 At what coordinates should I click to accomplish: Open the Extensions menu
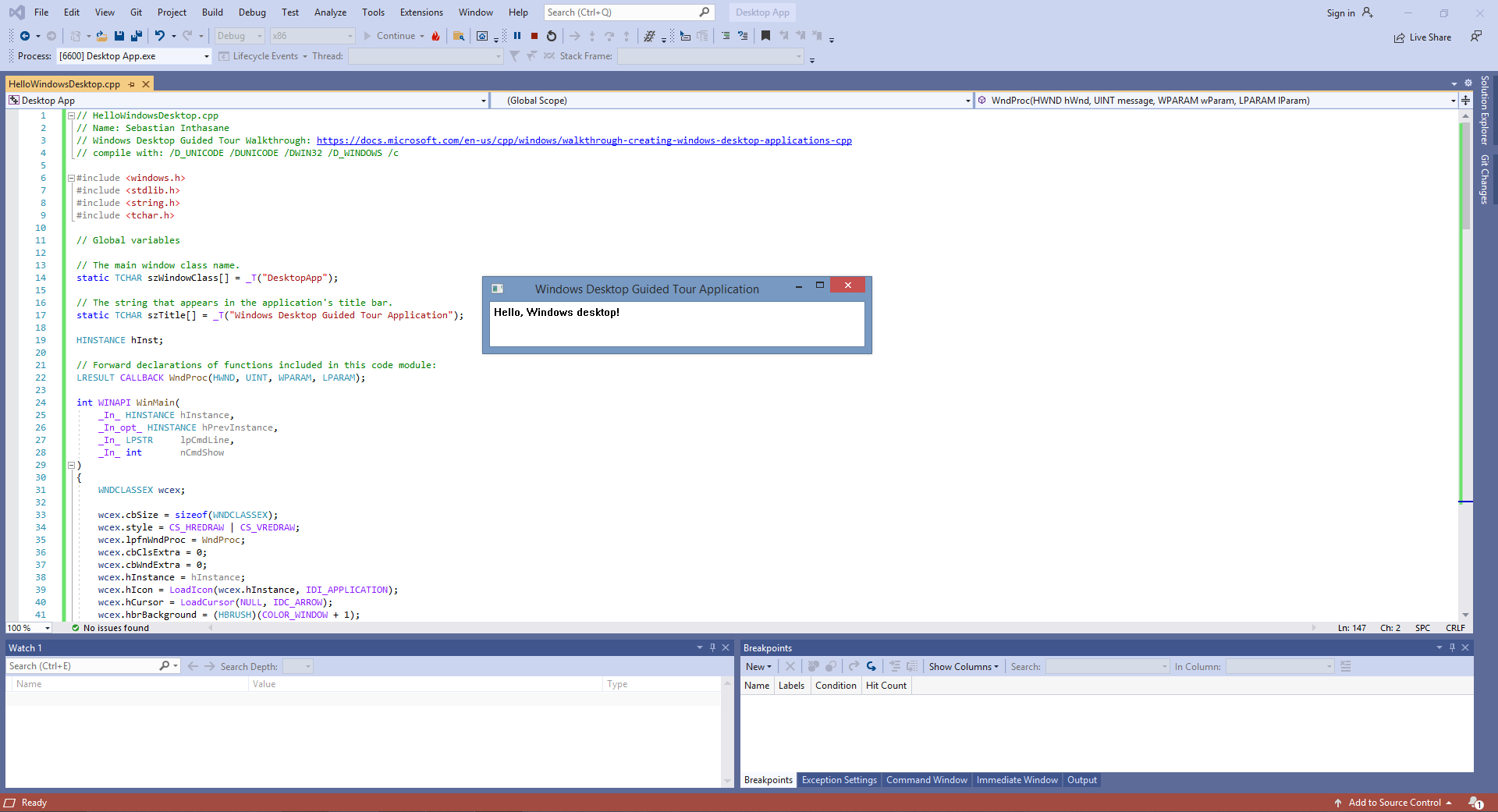click(421, 12)
